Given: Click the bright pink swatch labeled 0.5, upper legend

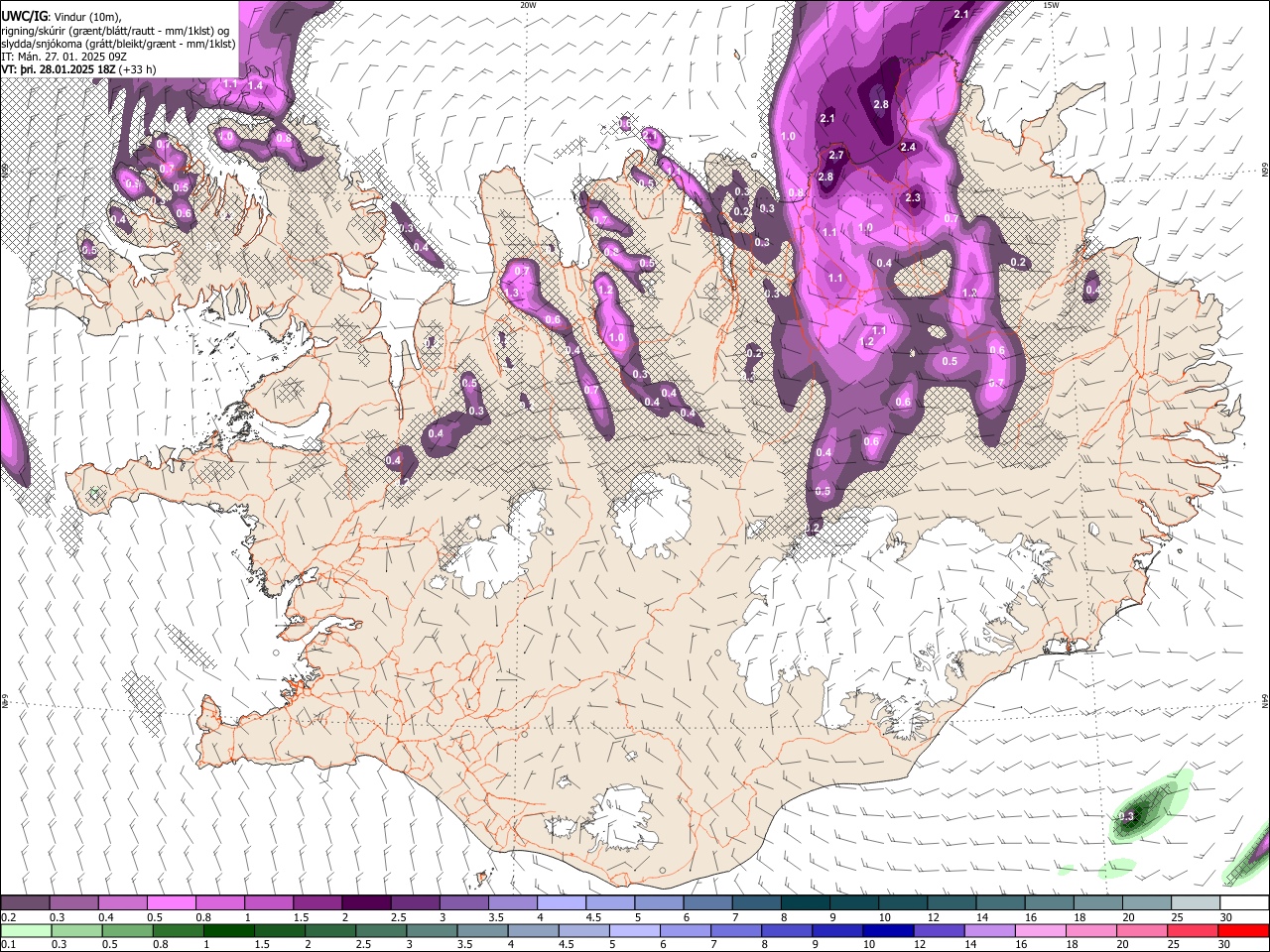Looking at the screenshot, I should pyautogui.click(x=171, y=903).
